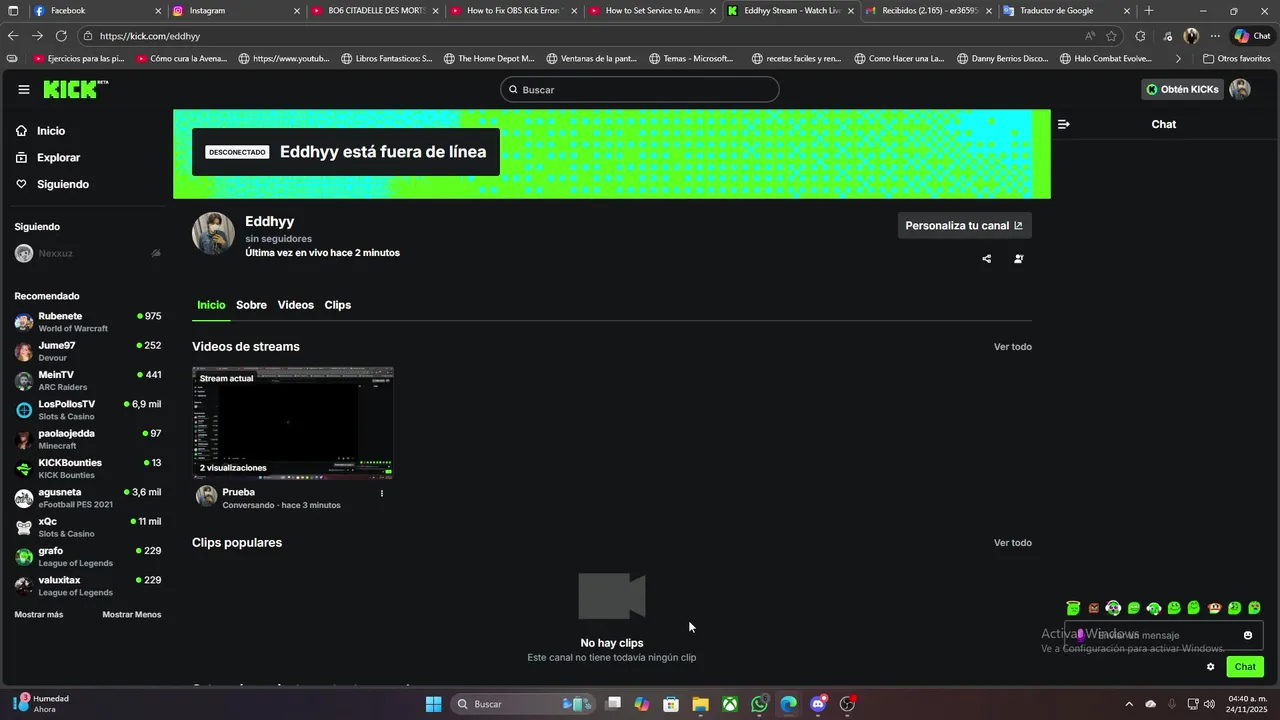Image resolution: width=1280 pixels, height=720 pixels.
Task: Open volume control in system tray
Action: [1210, 704]
